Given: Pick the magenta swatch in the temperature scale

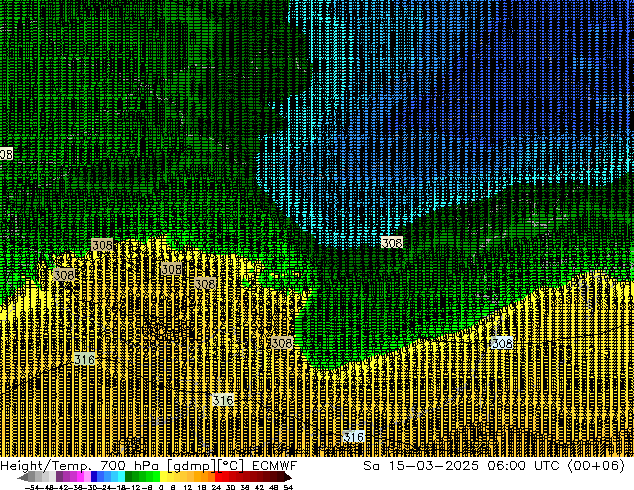Looking at the screenshot, I should 80,477.
